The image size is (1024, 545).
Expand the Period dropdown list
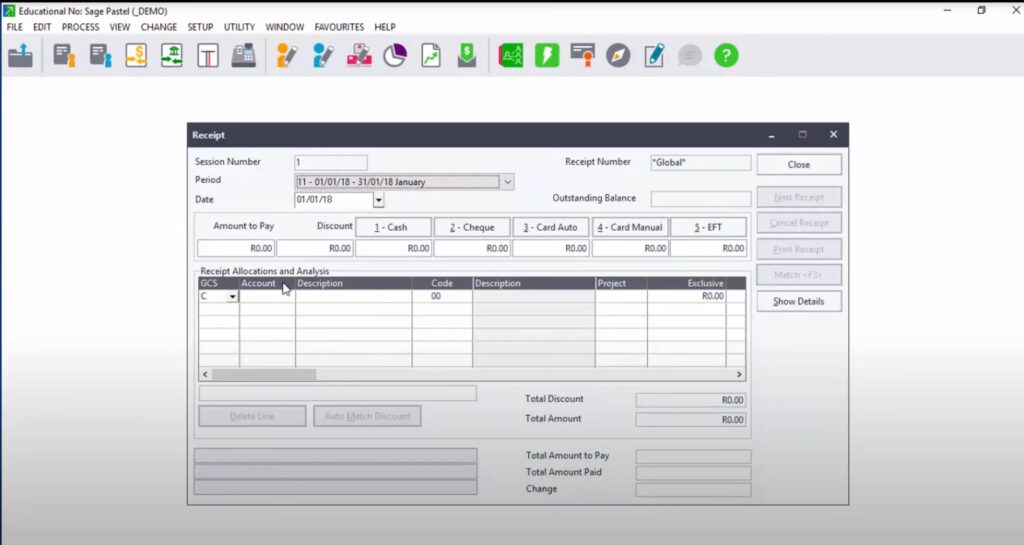507,182
